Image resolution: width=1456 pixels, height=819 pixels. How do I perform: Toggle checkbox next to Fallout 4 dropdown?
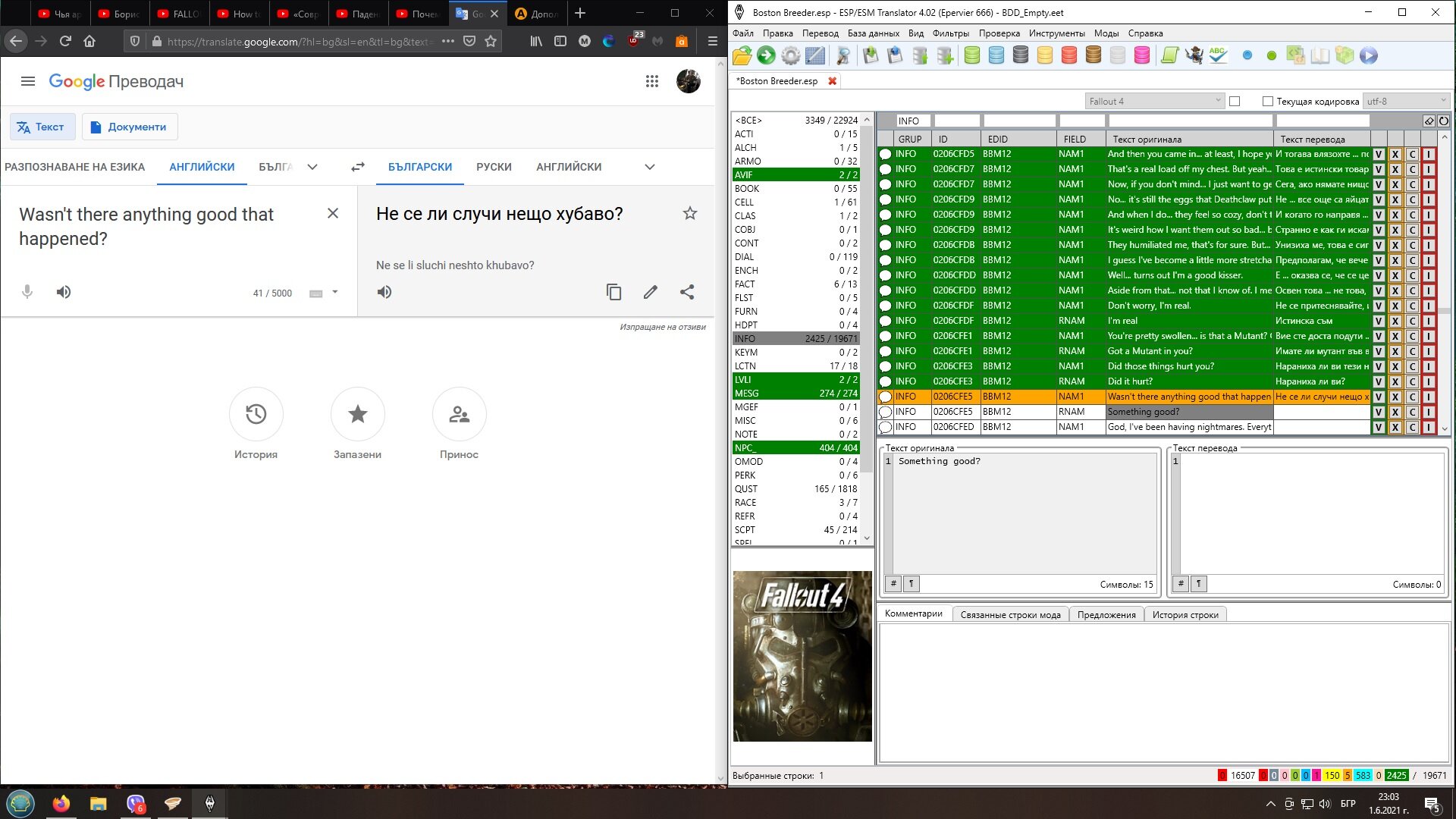pos(1235,101)
